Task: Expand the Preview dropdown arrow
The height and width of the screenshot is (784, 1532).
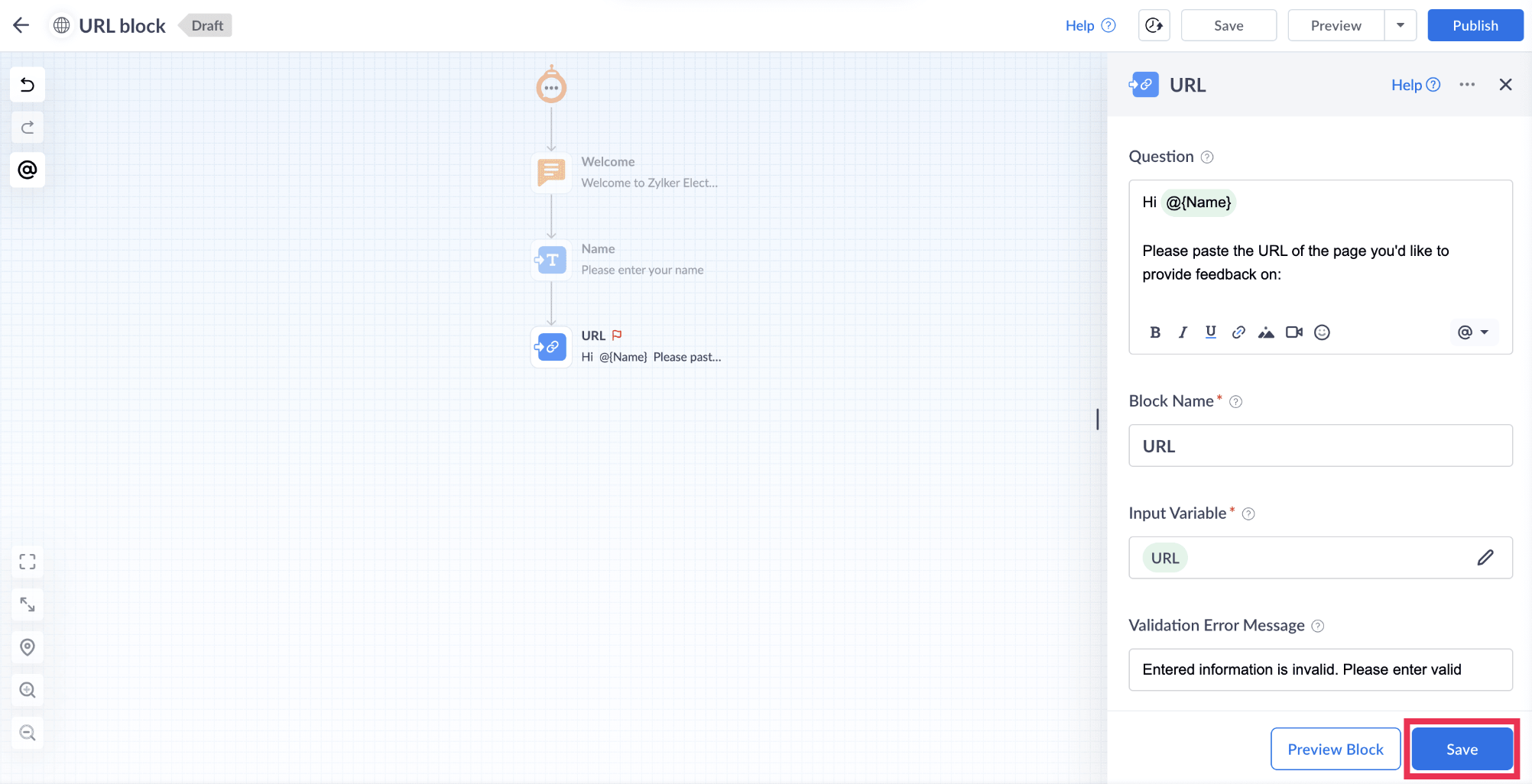Action: pos(1400,25)
